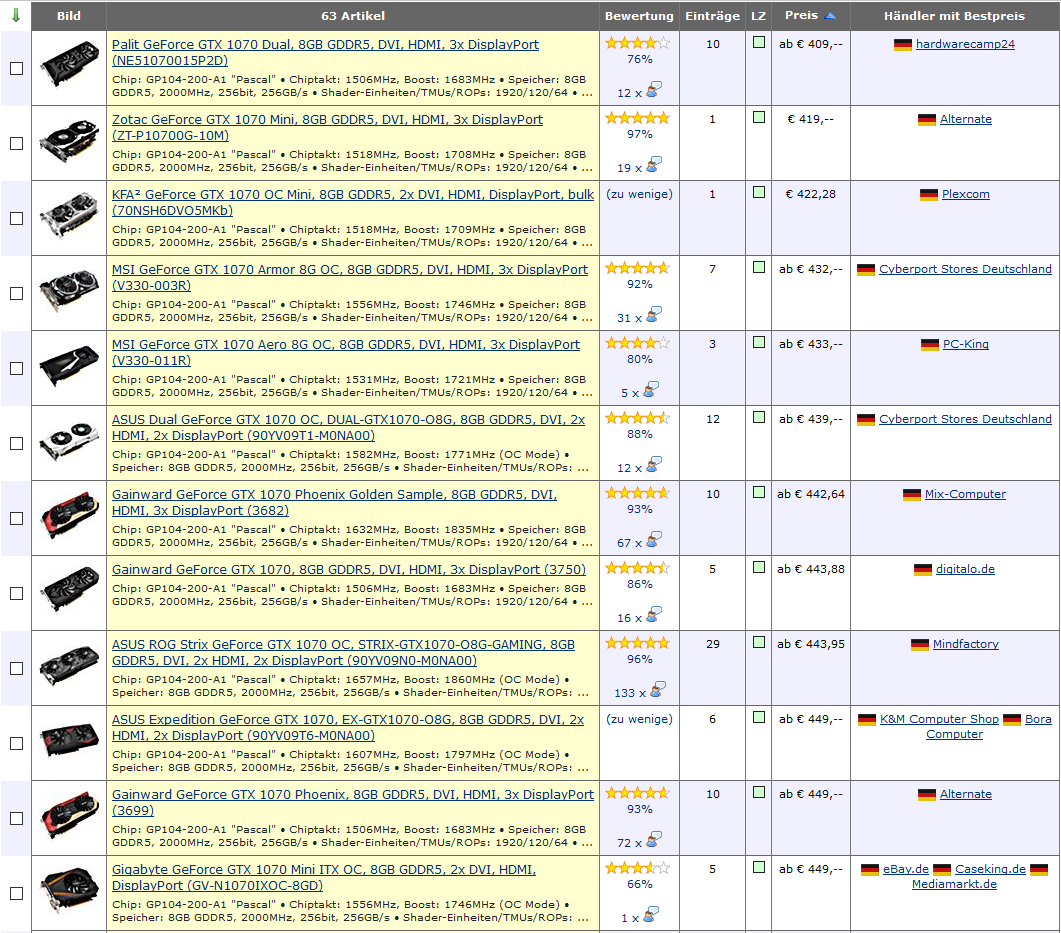Open Palit GeForce GTX 1070 Dual product link
This screenshot has height=933, width=1061.
tap(325, 52)
